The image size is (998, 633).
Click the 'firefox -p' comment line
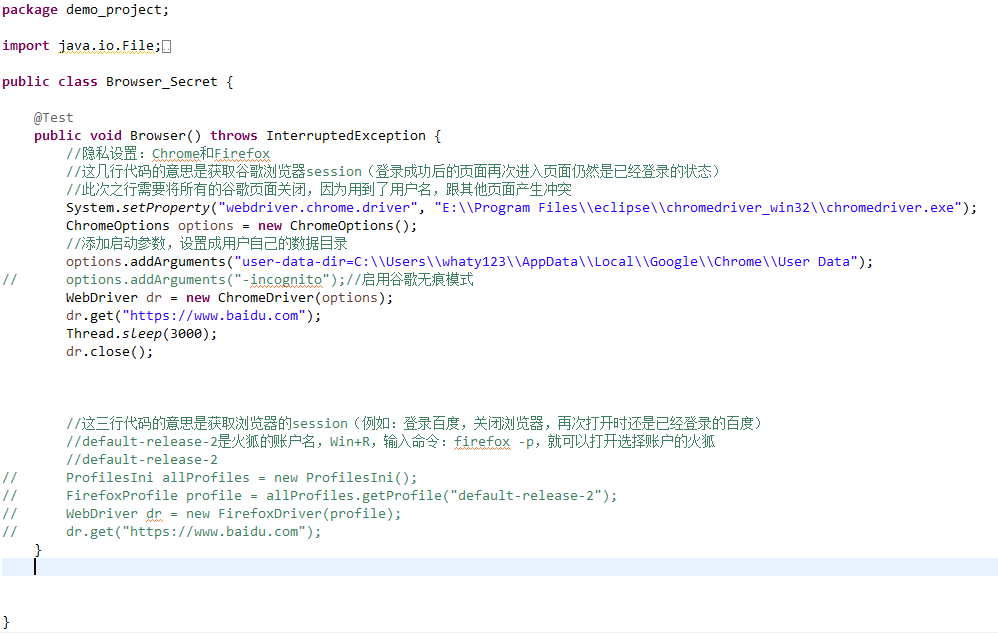click(x=390, y=442)
